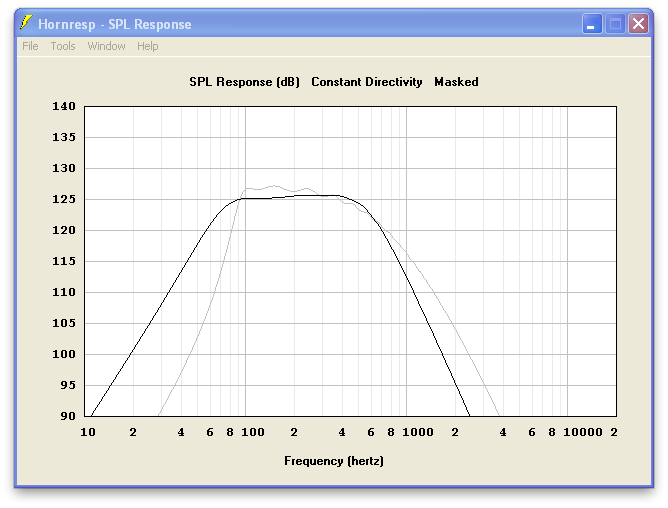Minimize the Hornresp SPL Response window
The height and width of the screenshot is (508, 668).
(592, 23)
